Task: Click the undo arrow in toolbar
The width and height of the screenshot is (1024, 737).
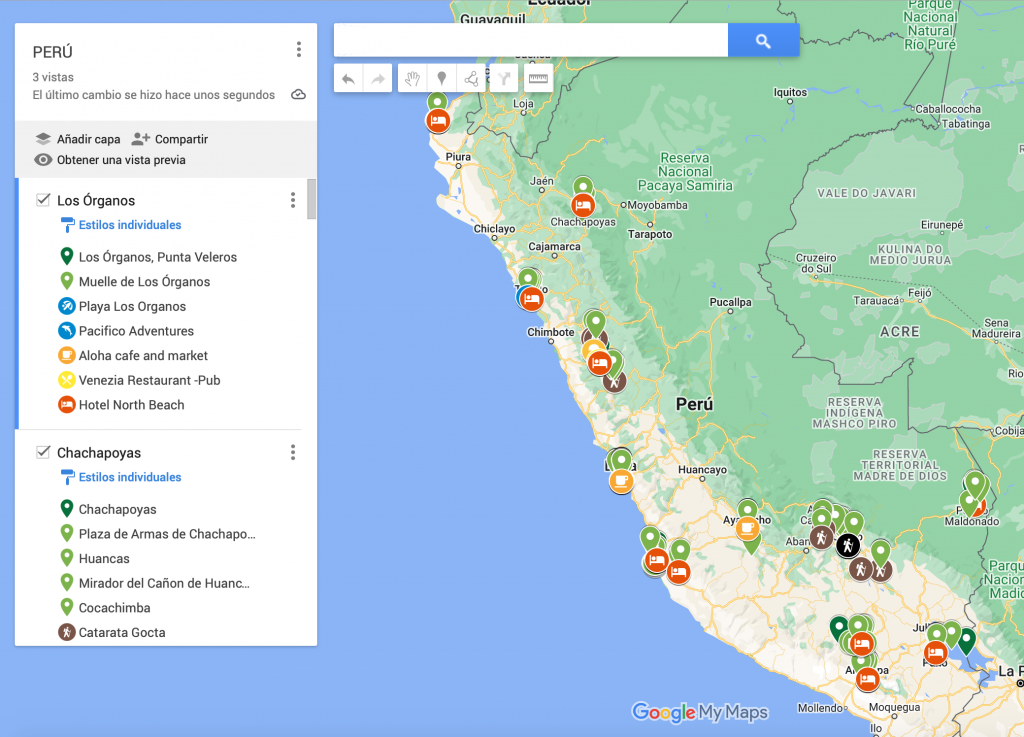Action: (348, 79)
